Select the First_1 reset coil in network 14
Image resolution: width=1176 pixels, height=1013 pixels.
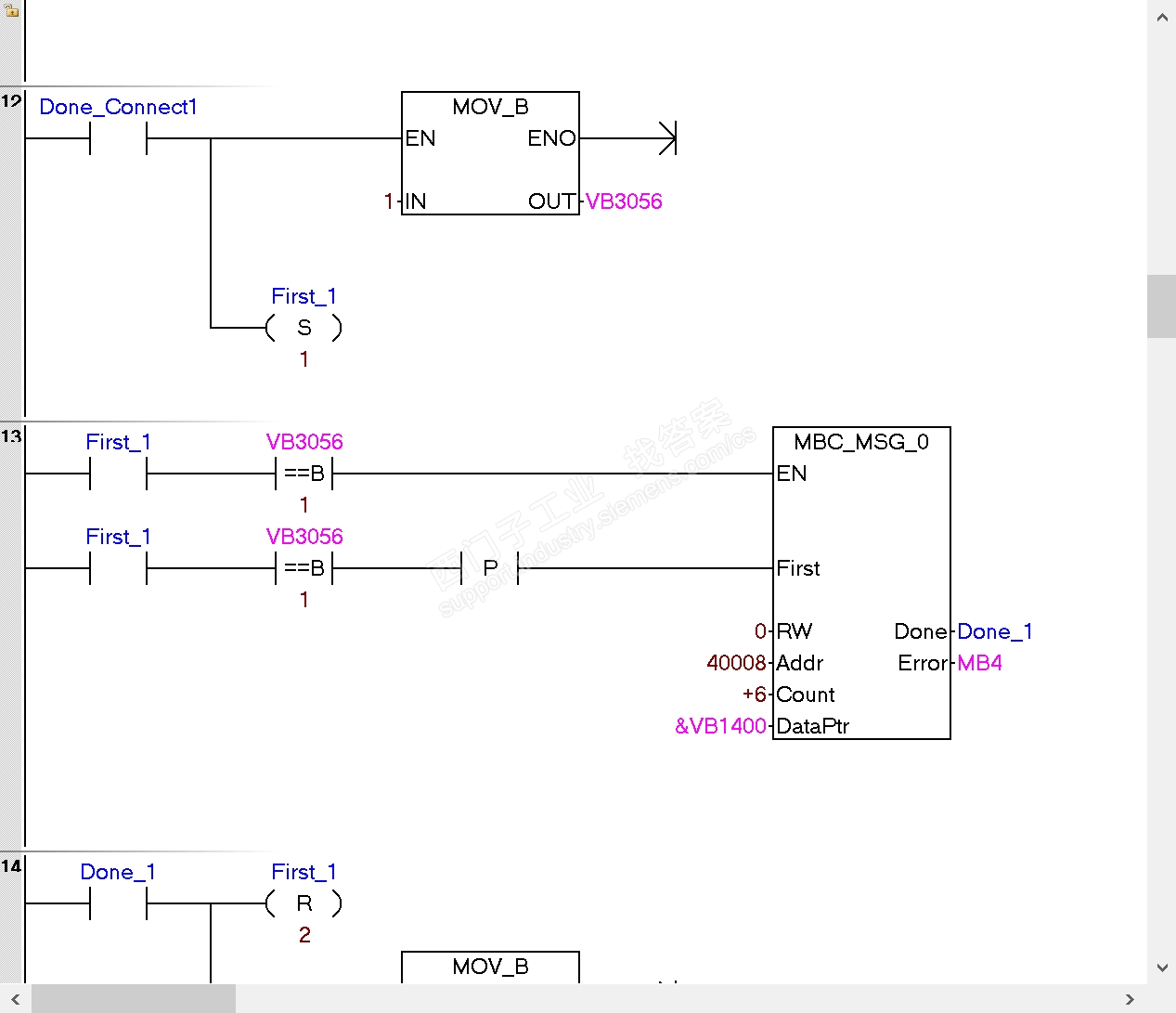(x=304, y=903)
